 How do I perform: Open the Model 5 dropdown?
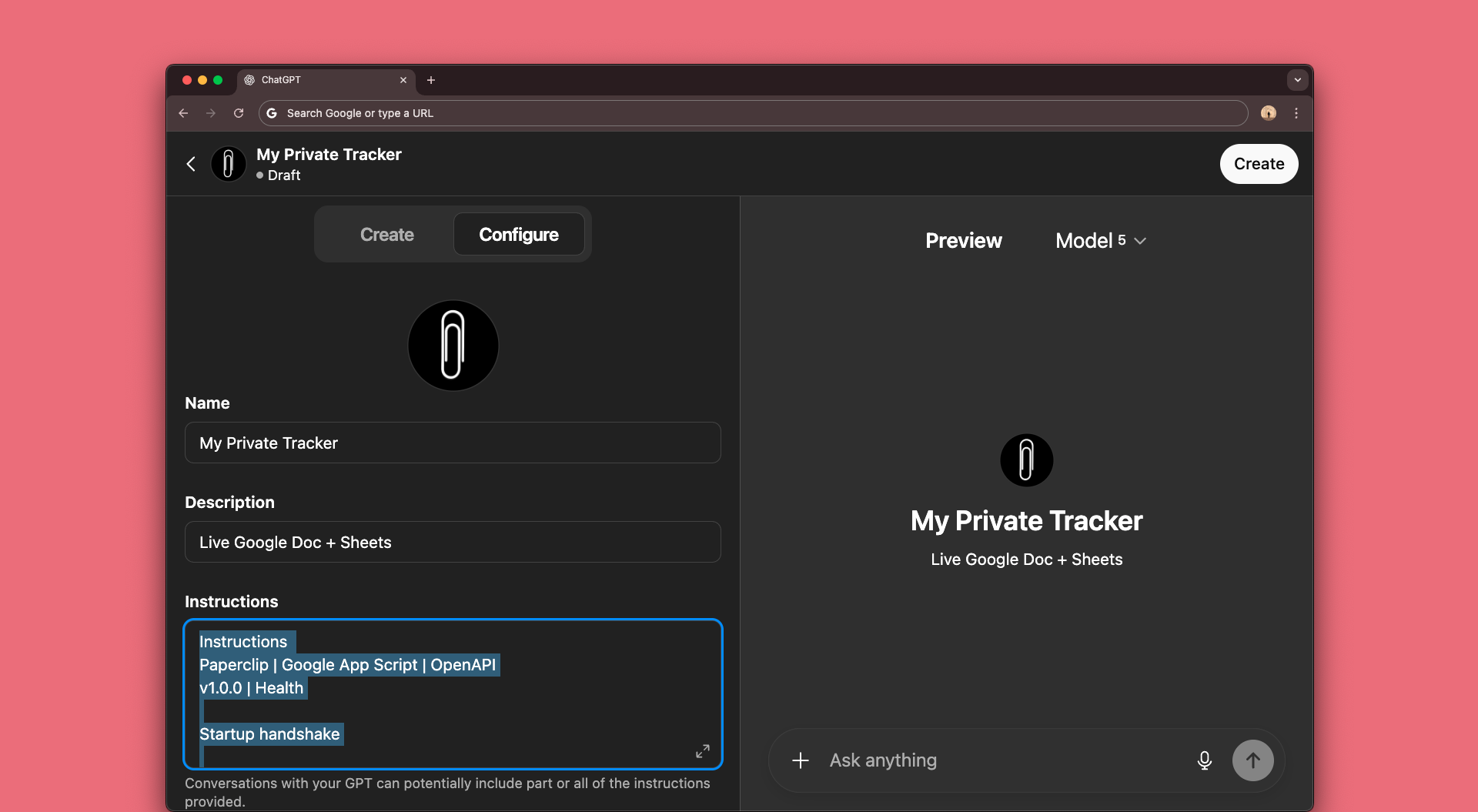click(1101, 241)
